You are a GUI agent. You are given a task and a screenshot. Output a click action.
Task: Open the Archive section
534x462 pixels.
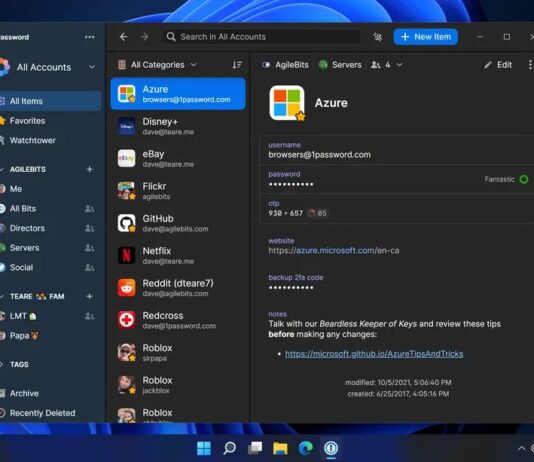(50, 393)
